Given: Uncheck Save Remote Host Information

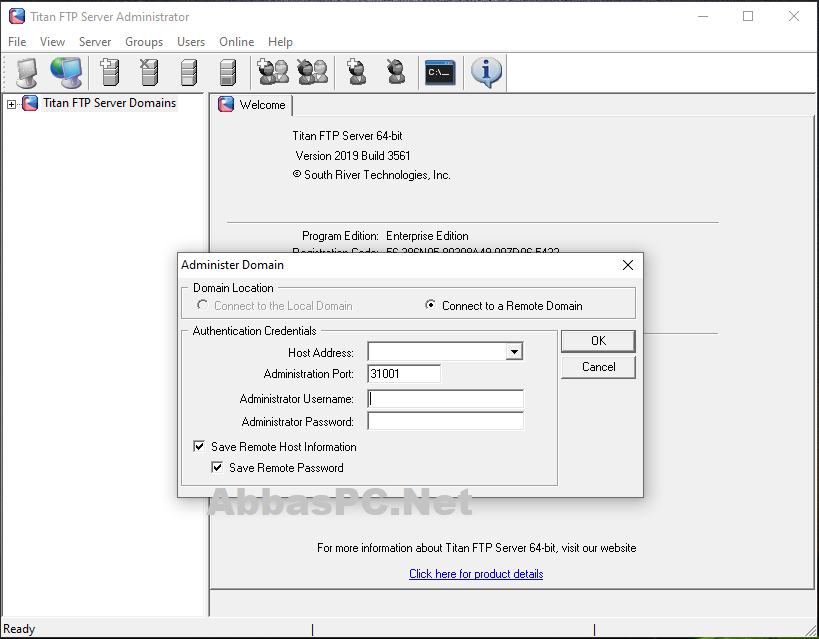Looking at the screenshot, I should coord(199,446).
